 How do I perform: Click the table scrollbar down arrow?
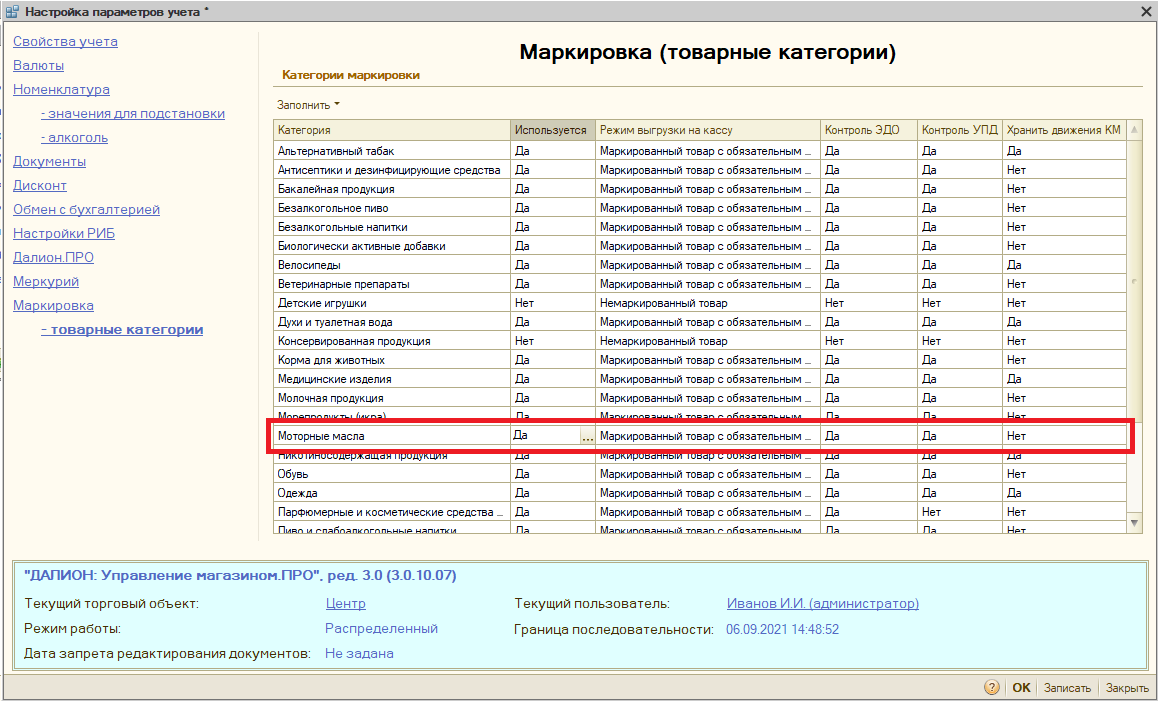pyautogui.click(x=1134, y=522)
